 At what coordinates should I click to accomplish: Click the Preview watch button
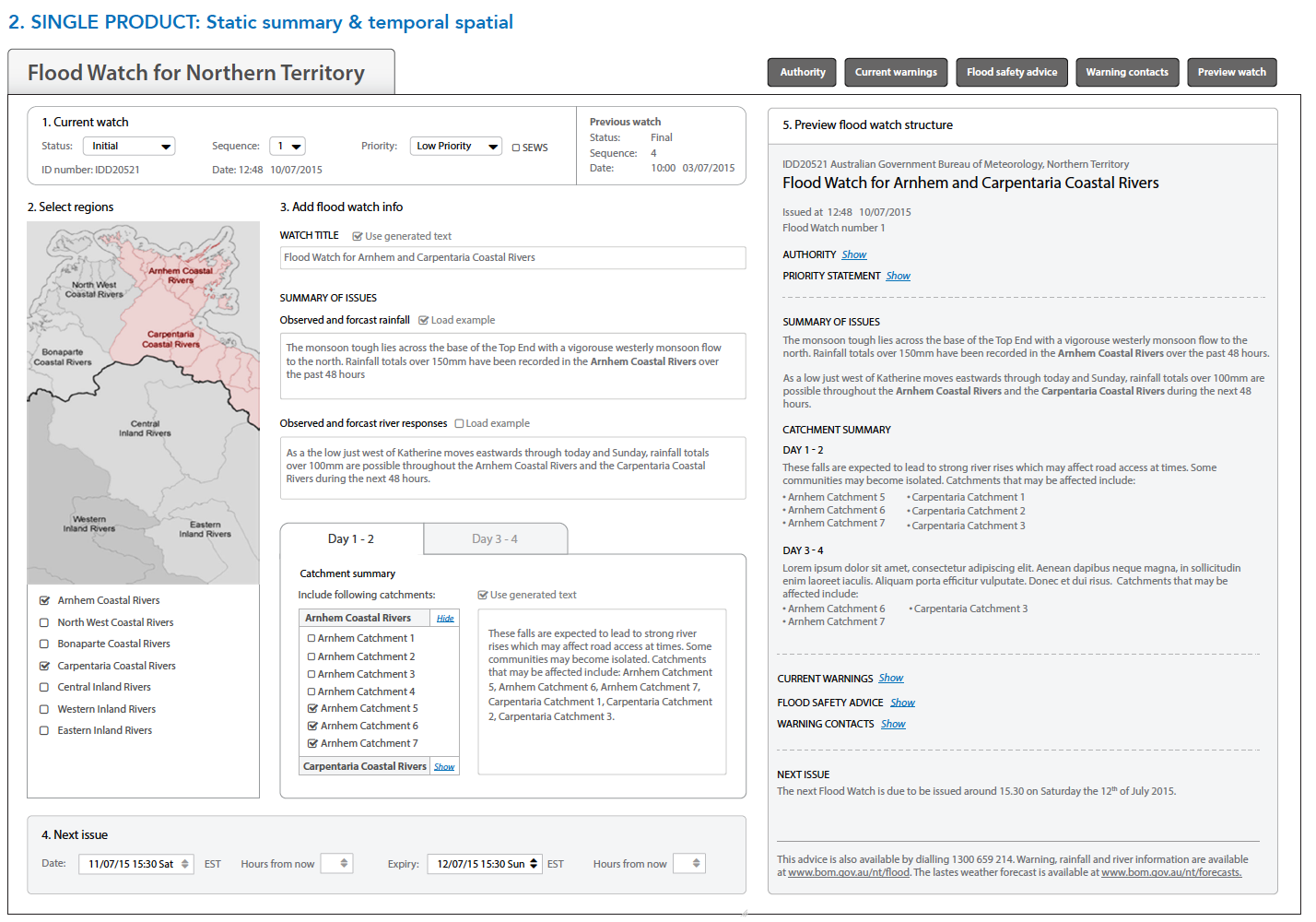pyautogui.click(x=1232, y=72)
